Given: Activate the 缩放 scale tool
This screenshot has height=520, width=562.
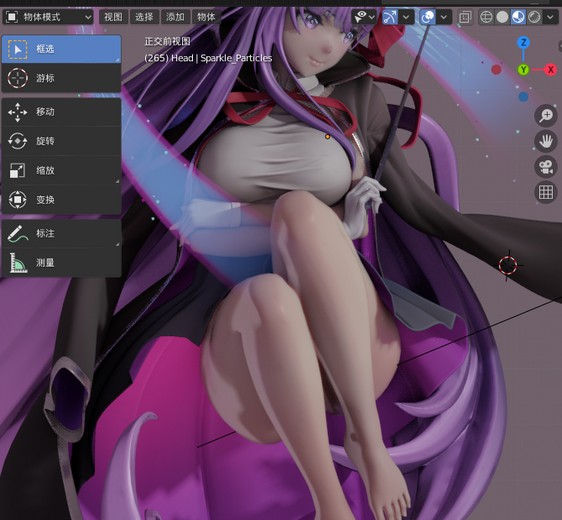Looking at the screenshot, I should coord(61,170).
